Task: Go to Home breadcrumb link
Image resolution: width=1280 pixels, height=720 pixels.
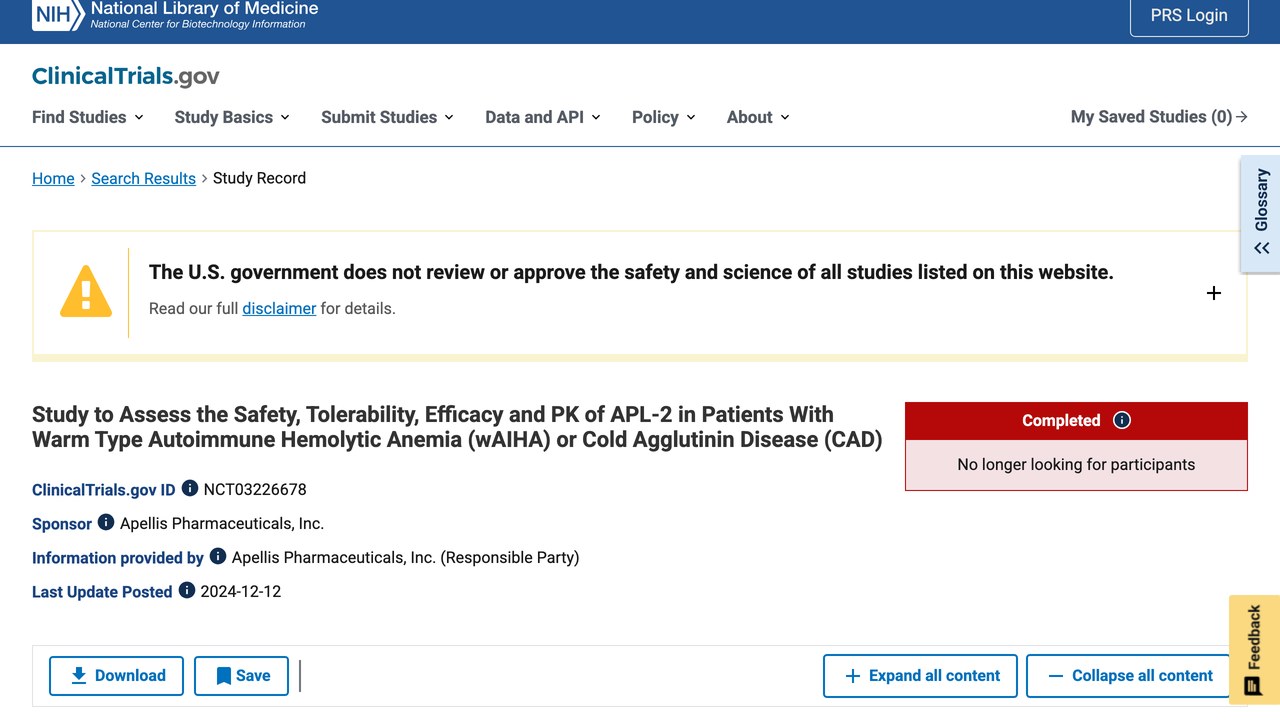Action: tap(53, 178)
